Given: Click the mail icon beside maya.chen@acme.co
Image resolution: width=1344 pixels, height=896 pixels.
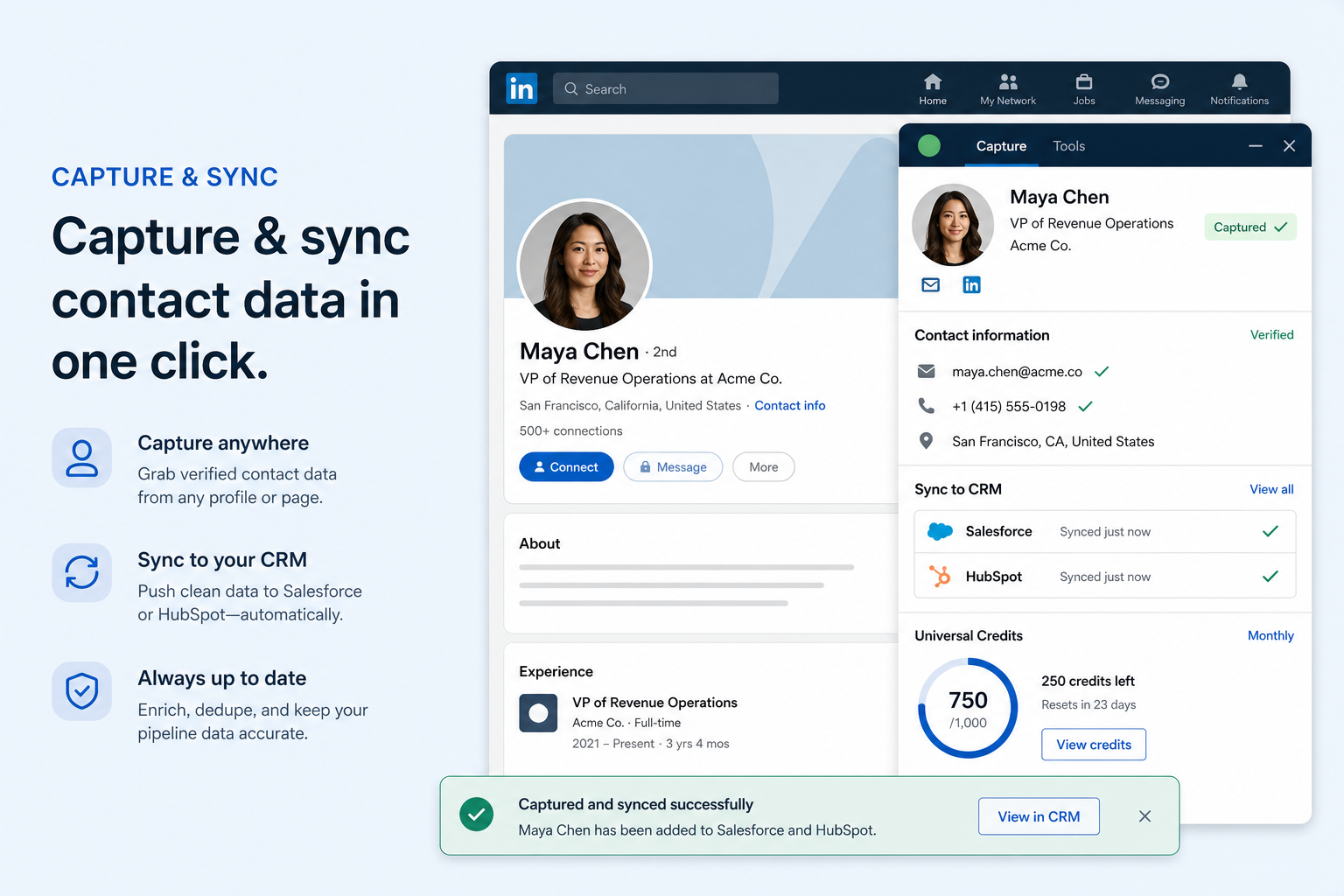Looking at the screenshot, I should [x=926, y=372].
